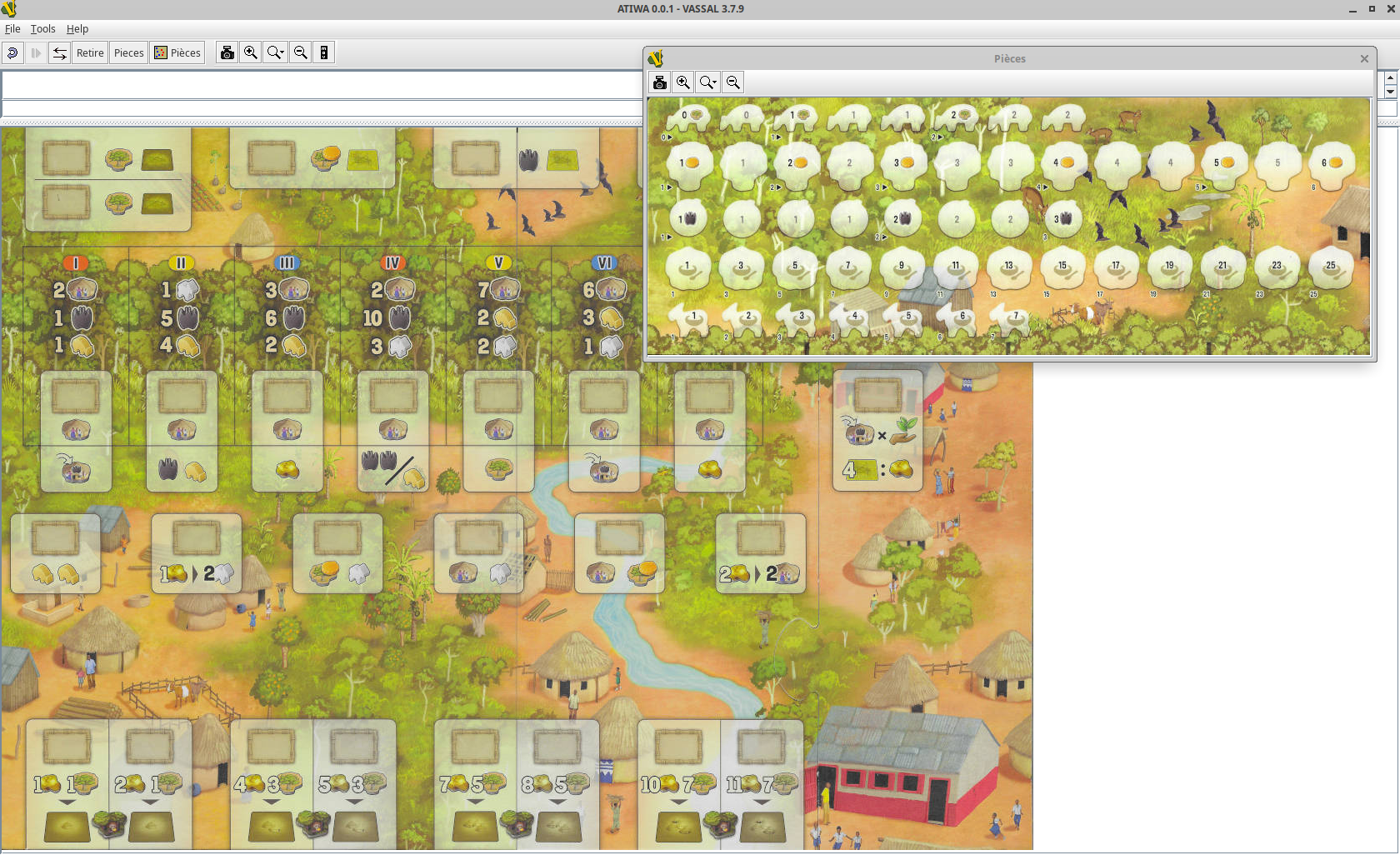Screen dimensions: 1400x855
Task: Toggle the Pièces palette window button
Action: point(177,52)
